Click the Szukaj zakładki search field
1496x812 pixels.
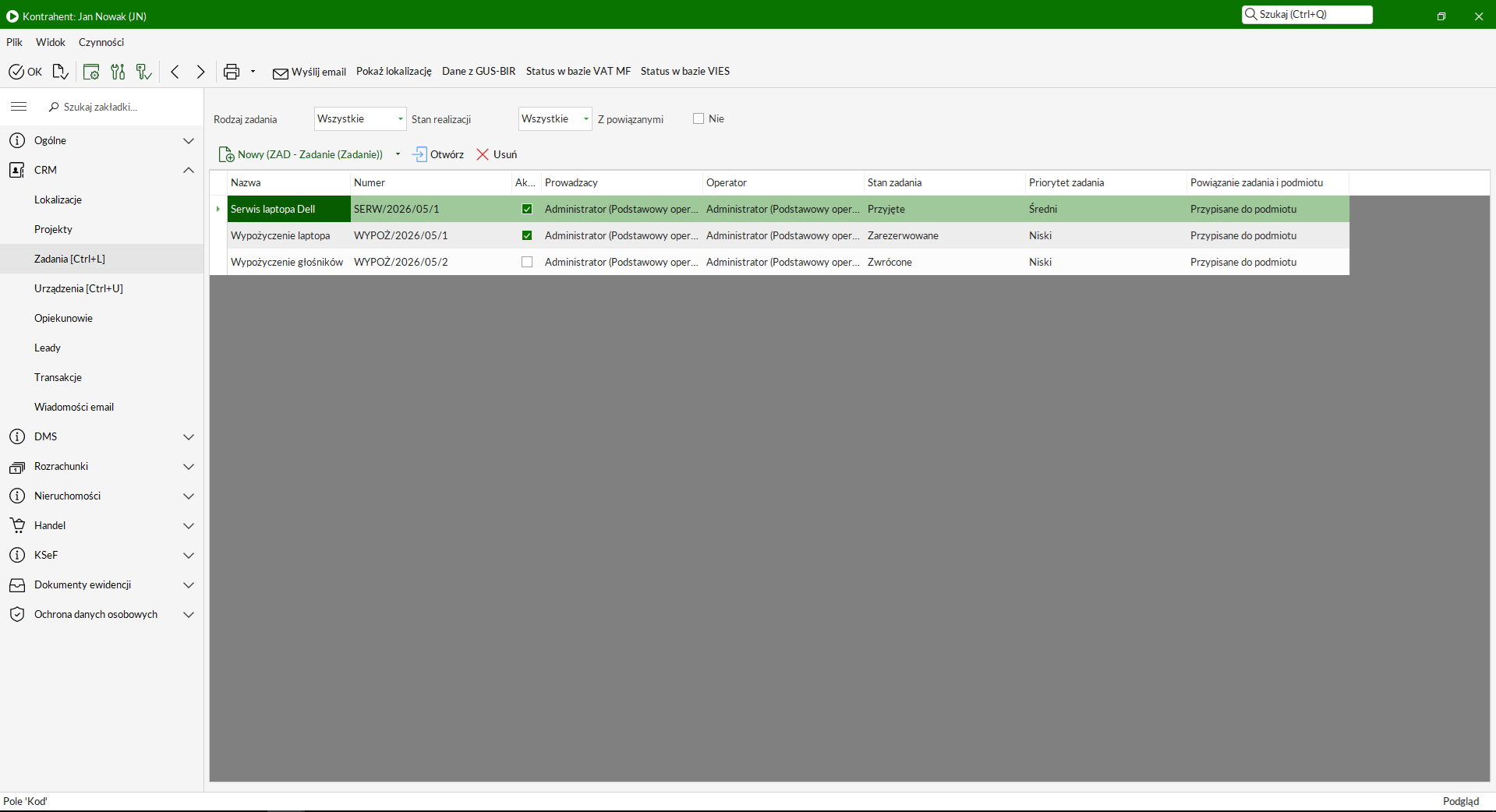click(x=121, y=107)
